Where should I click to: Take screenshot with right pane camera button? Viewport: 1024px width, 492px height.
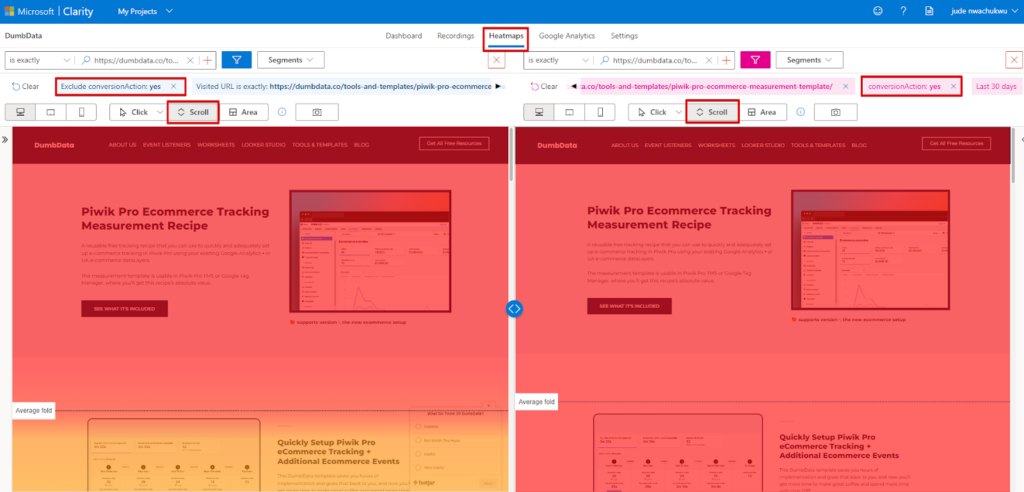tap(835, 112)
